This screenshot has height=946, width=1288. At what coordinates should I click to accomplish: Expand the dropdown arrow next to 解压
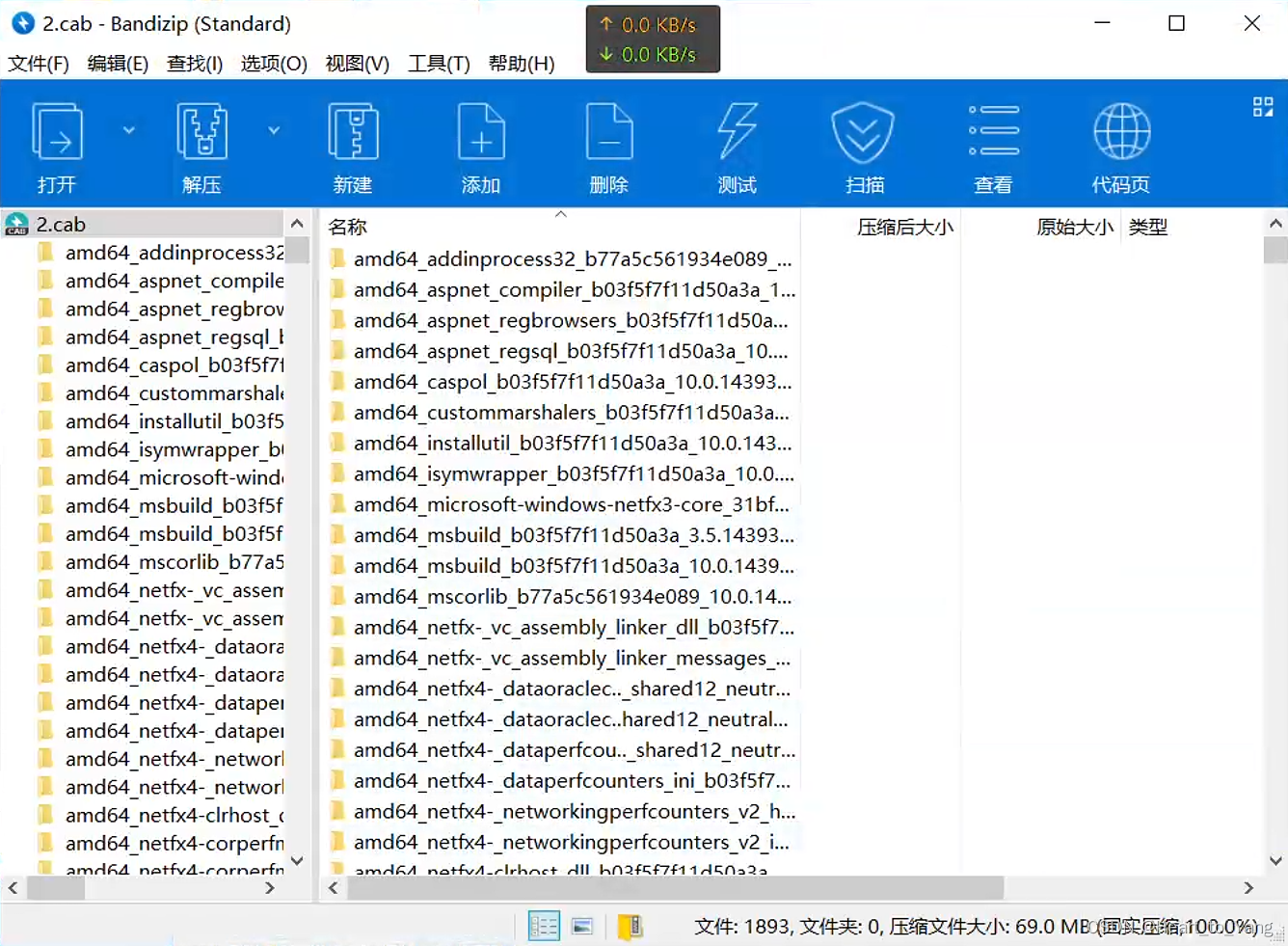274,130
